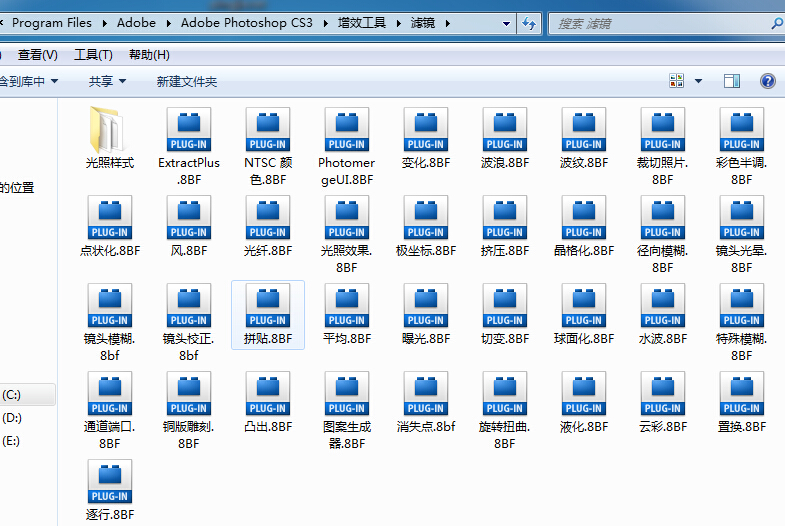The height and width of the screenshot is (526, 785).
Task: Select the 彩色半调.8BF plug-in file
Action: [x=741, y=145]
